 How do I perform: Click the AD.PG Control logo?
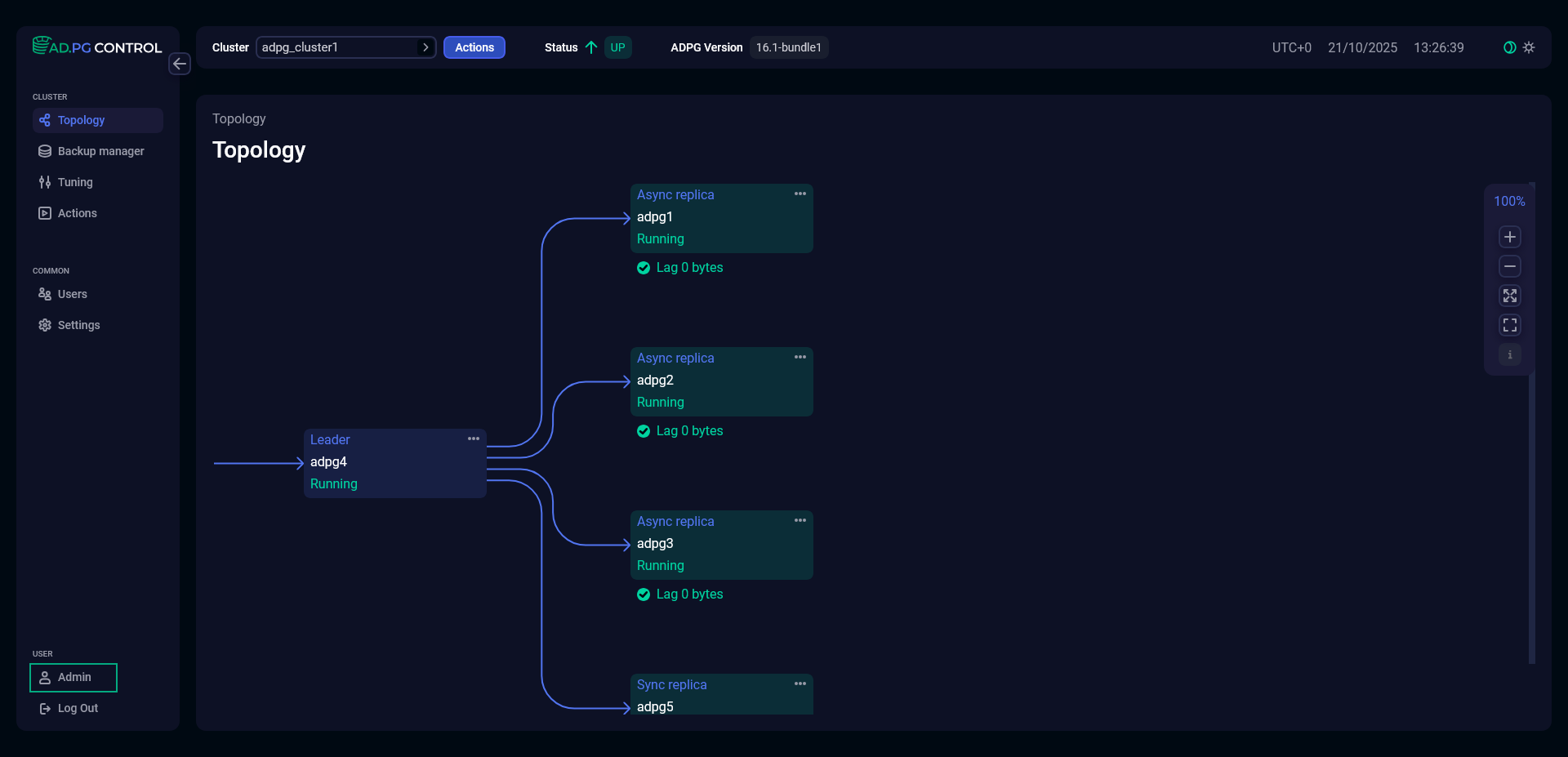point(97,47)
